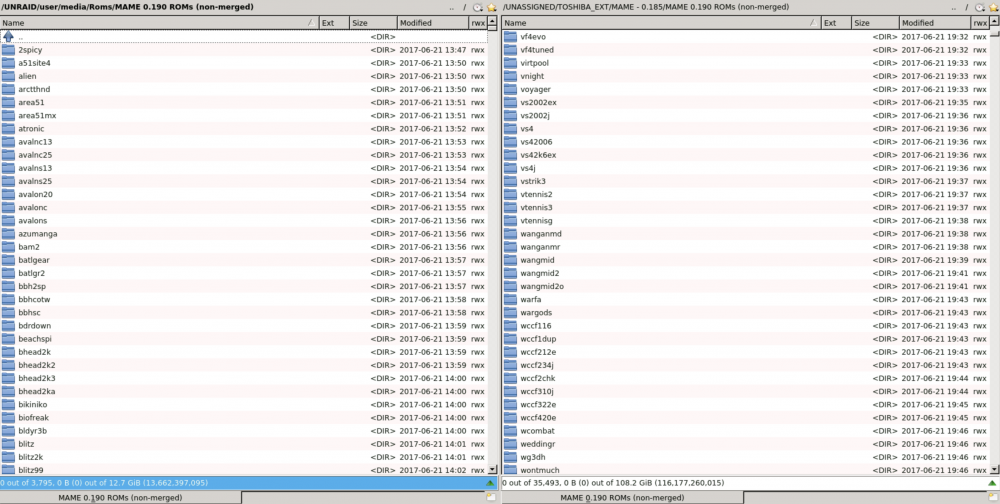1000x504 pixels.
Task: Sort right panel by Name column
Action: [x=661, y=23]
